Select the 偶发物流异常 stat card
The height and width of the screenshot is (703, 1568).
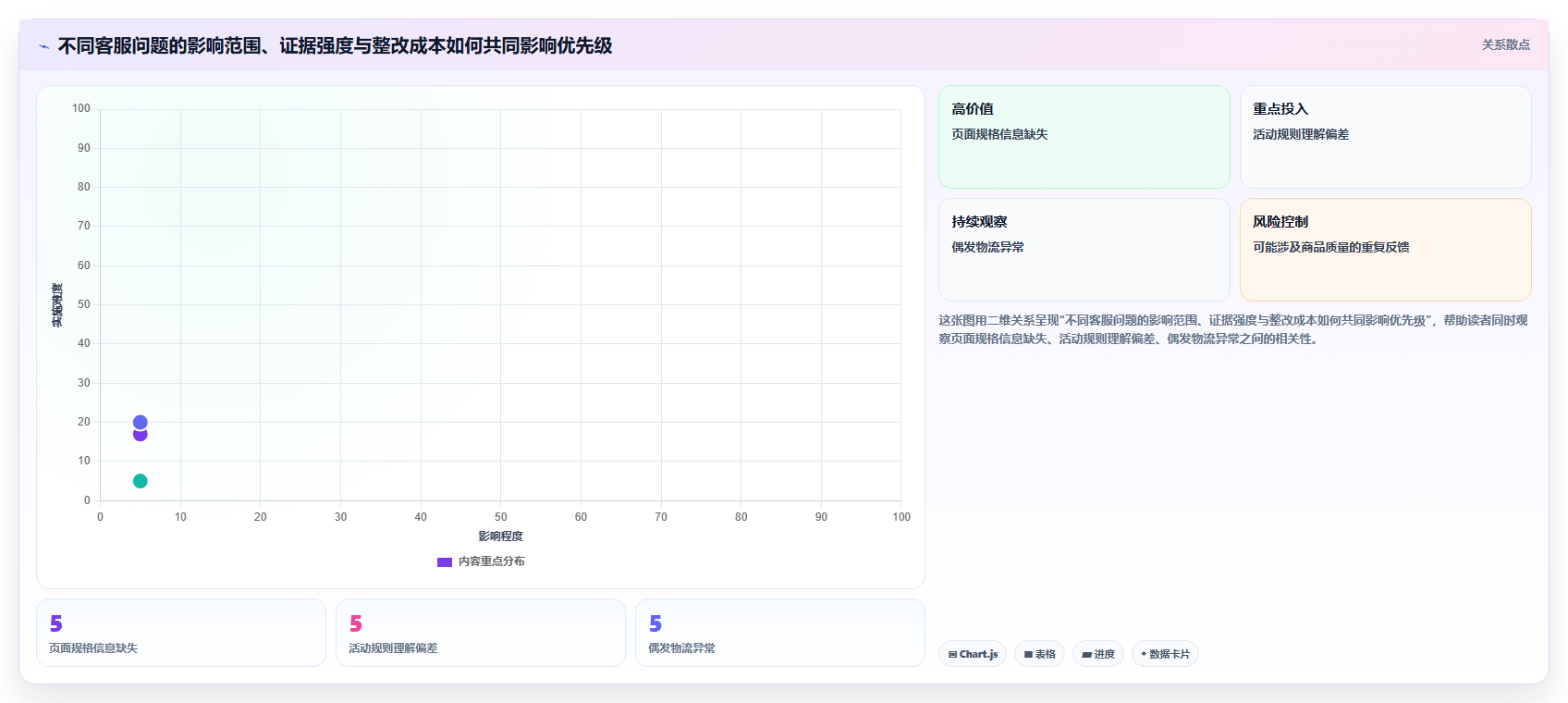tap(780, 633)
